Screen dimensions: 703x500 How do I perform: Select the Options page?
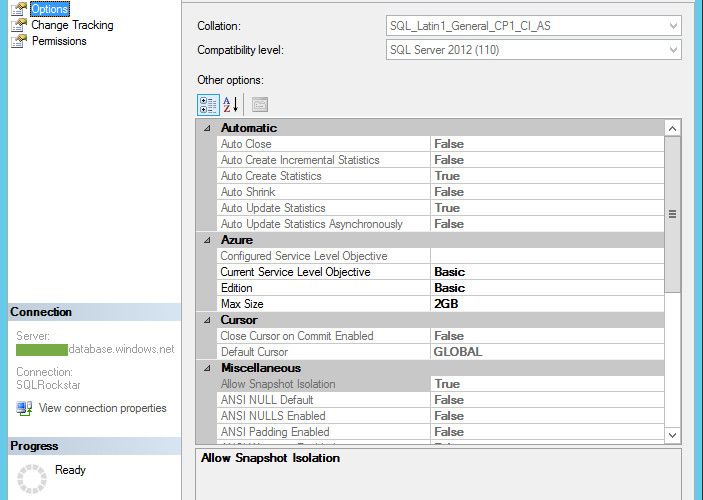49,9
